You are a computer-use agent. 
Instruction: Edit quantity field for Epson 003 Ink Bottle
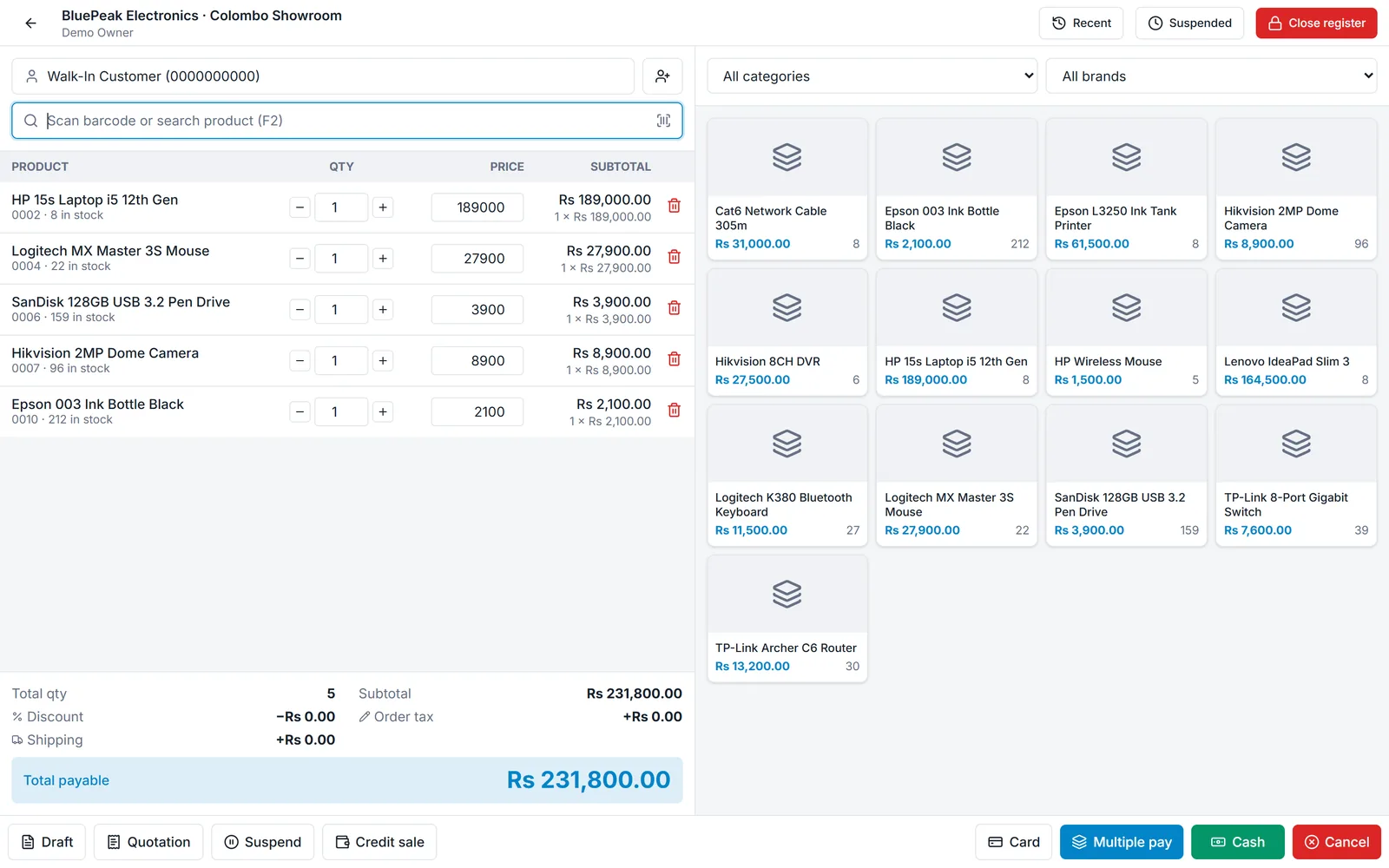pos(341,412)
